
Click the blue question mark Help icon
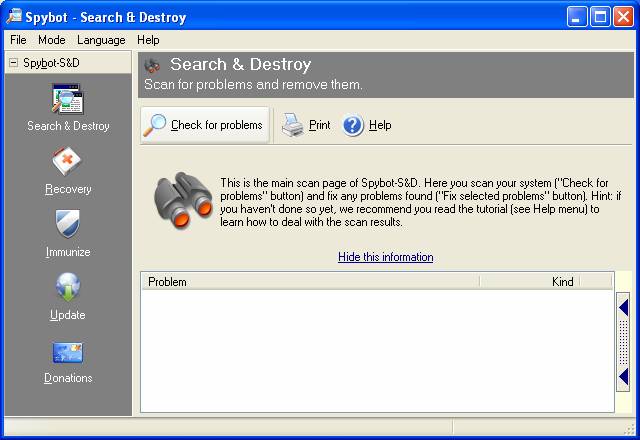point(353,125)
